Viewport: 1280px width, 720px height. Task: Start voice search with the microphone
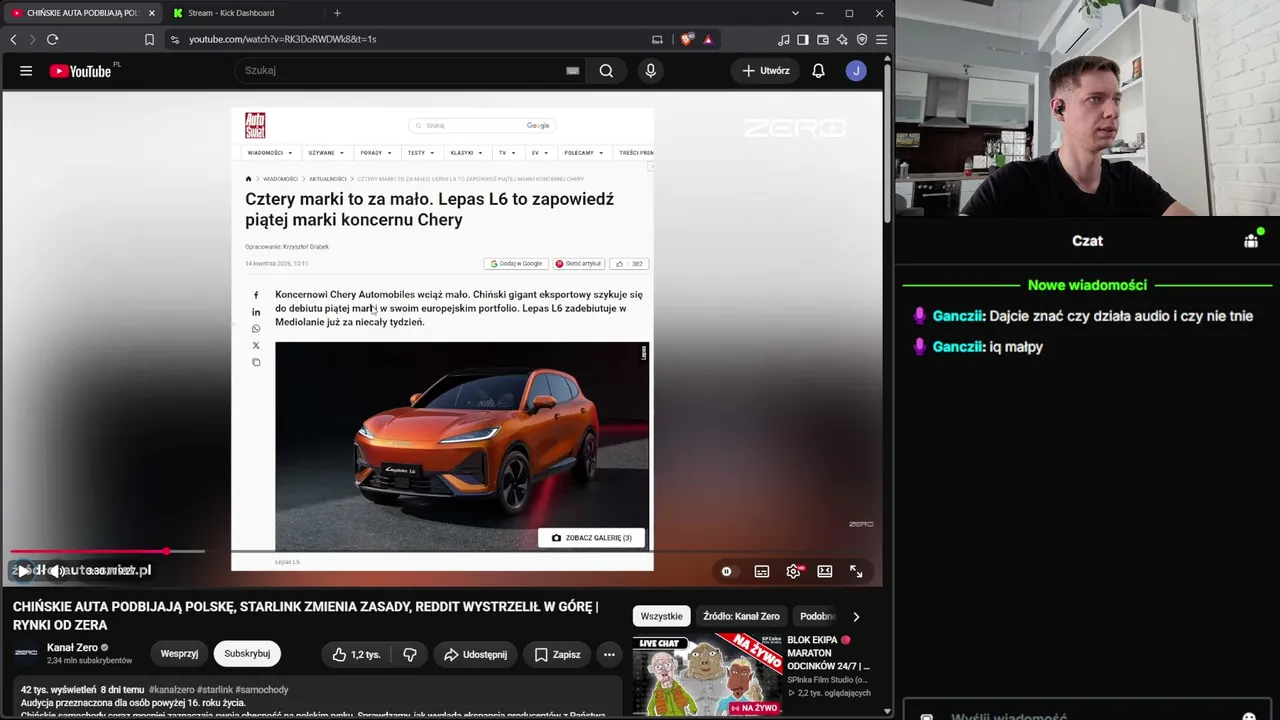[650, 71]
